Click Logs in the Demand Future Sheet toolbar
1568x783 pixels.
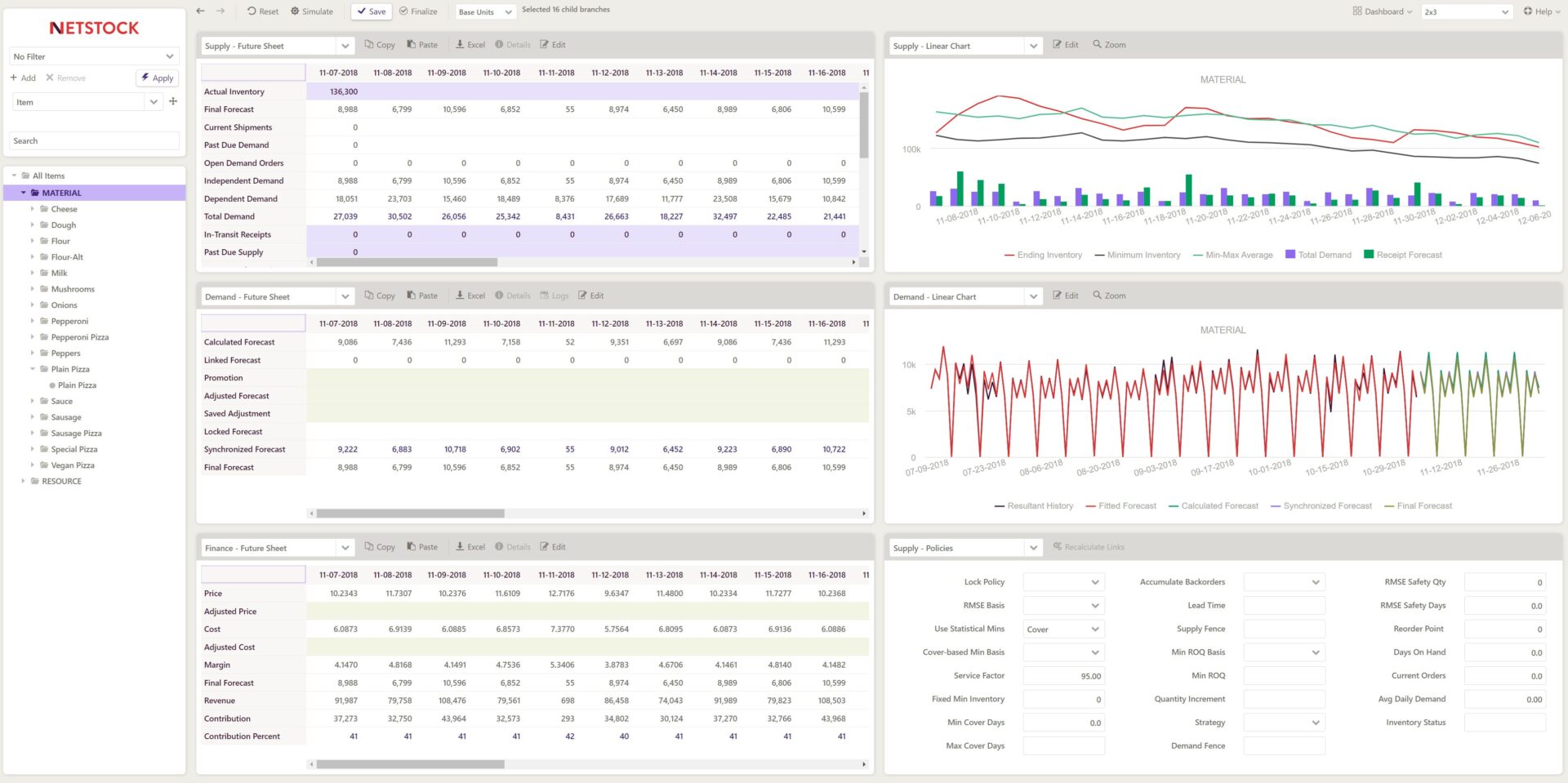554,296
